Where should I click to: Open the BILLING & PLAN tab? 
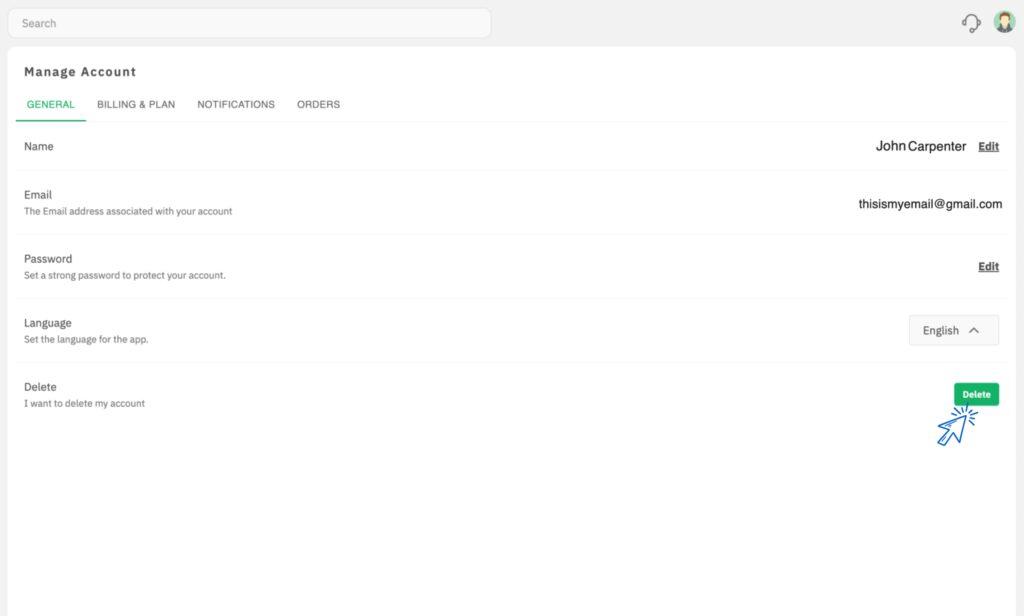tap(136, 104)
